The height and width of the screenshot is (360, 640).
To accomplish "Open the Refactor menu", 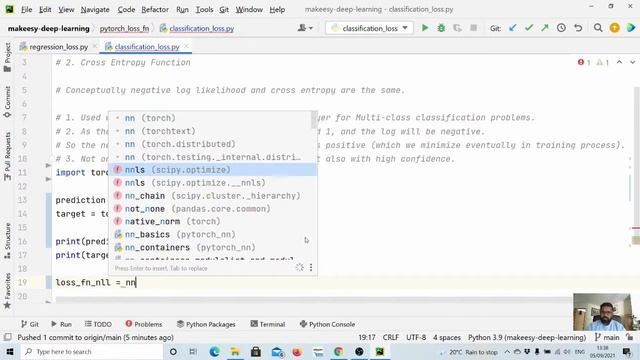I will (155, 9).
